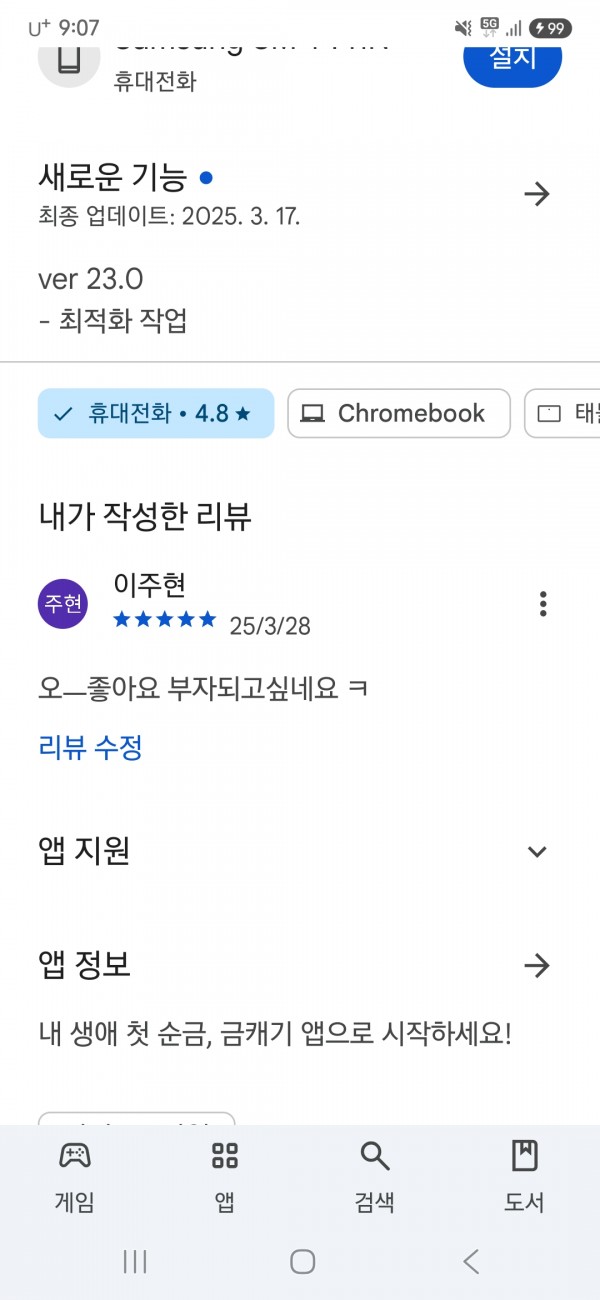
Task: Tap the 리뷰 수정 link
Action: pos(90,747)
